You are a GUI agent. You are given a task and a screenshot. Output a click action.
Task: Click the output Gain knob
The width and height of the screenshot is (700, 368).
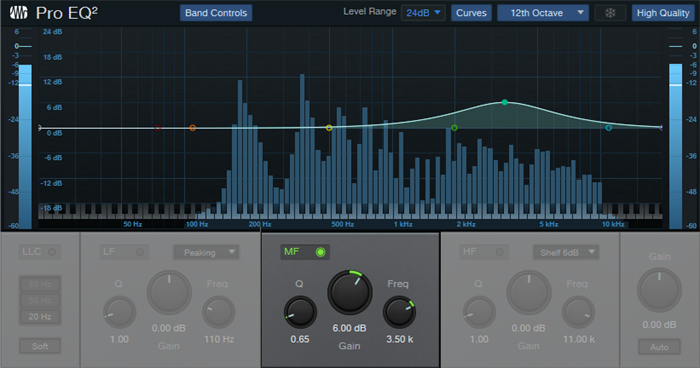[659, 290]
